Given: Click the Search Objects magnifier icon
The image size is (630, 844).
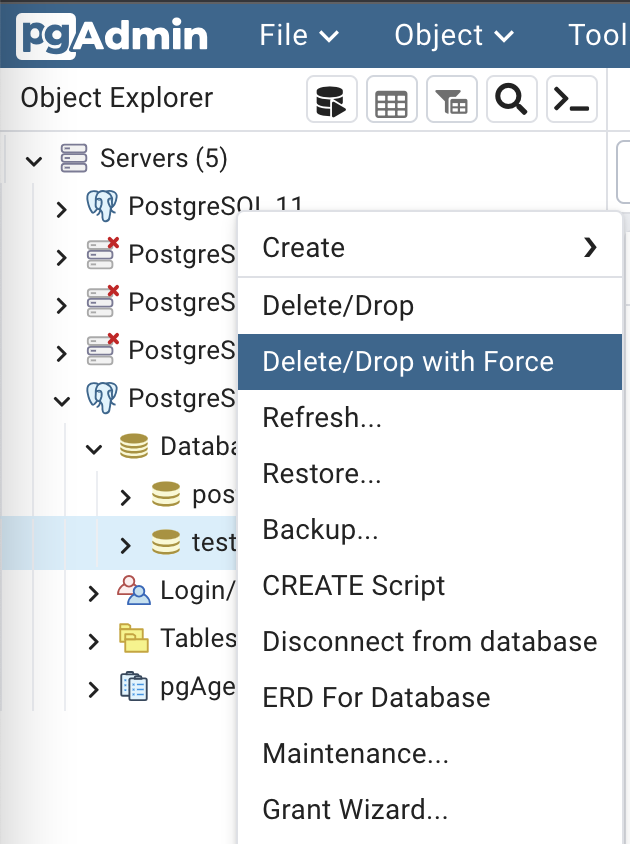Looking at the screenshot, I should (511, 100).
